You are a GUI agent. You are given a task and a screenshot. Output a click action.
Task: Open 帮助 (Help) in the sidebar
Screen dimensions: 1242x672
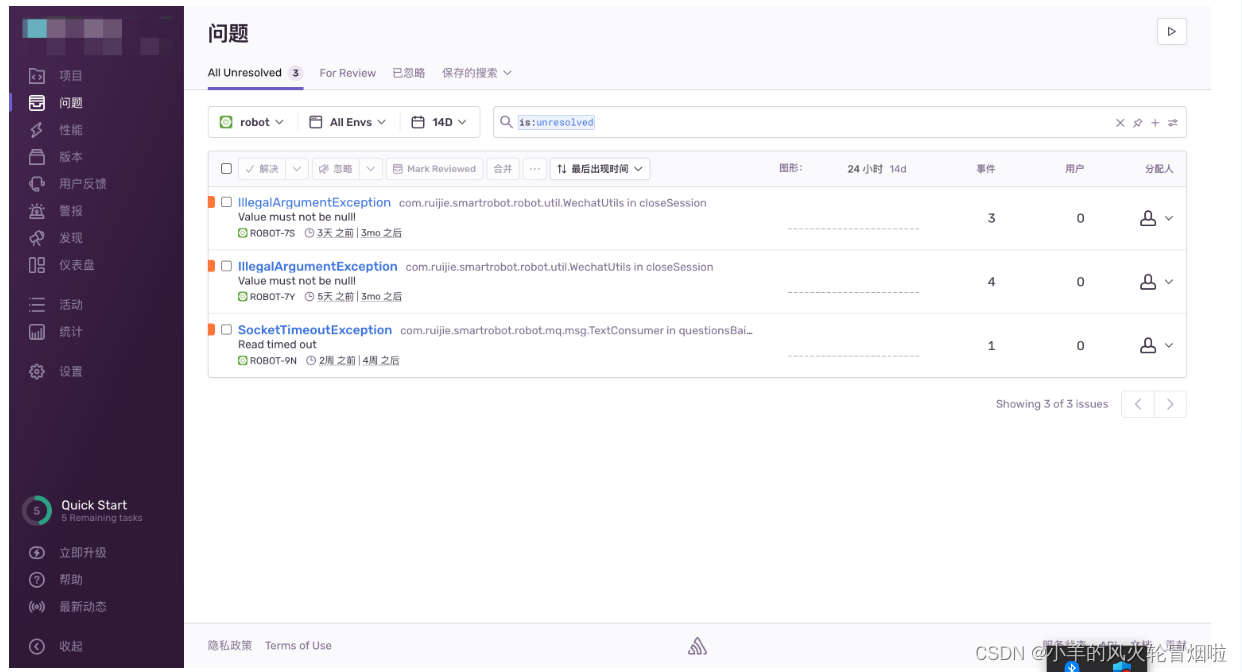tap(58, 580)
